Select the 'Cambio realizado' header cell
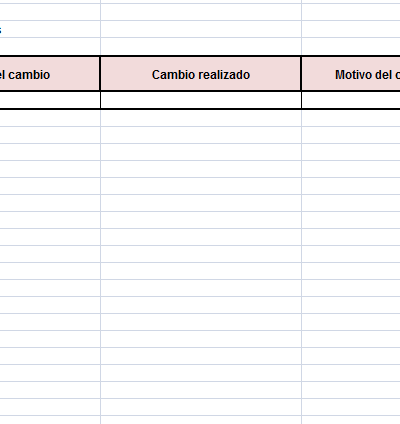The image size is (400, 424). pos(201,73)
